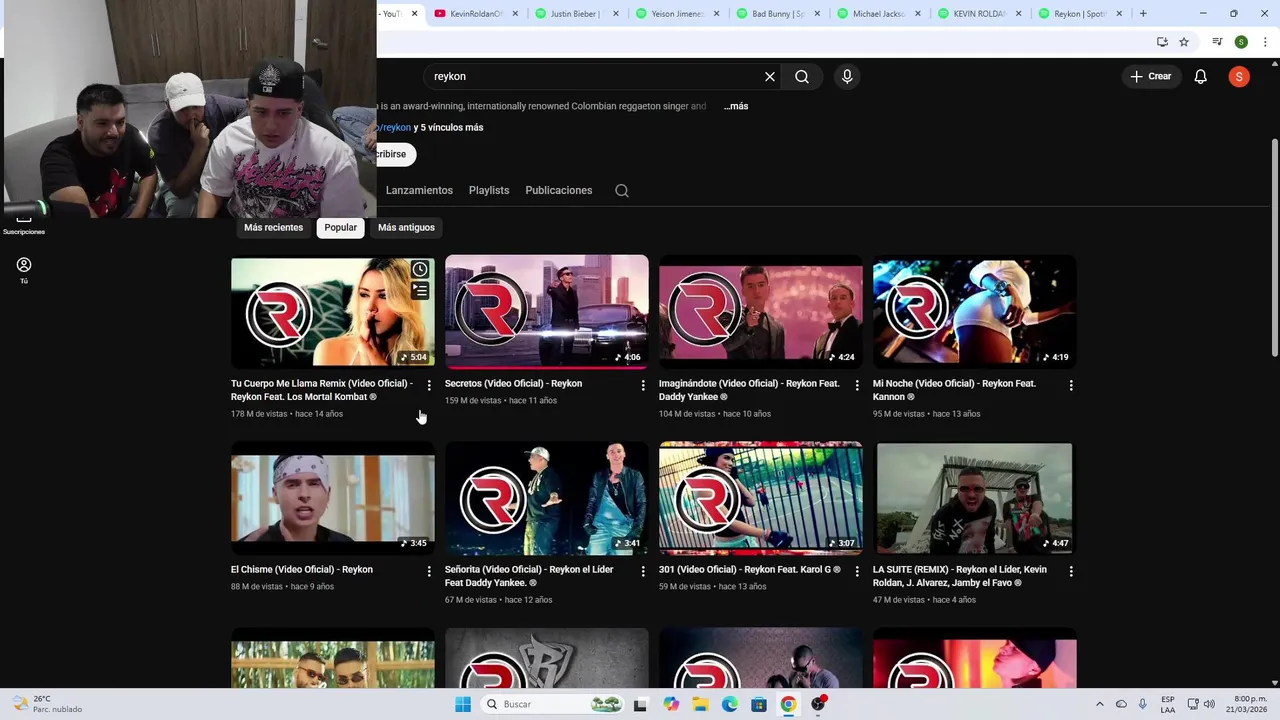Show hidden system tray icons
The image size is (1280, 720).
(x=1100, y=704)
